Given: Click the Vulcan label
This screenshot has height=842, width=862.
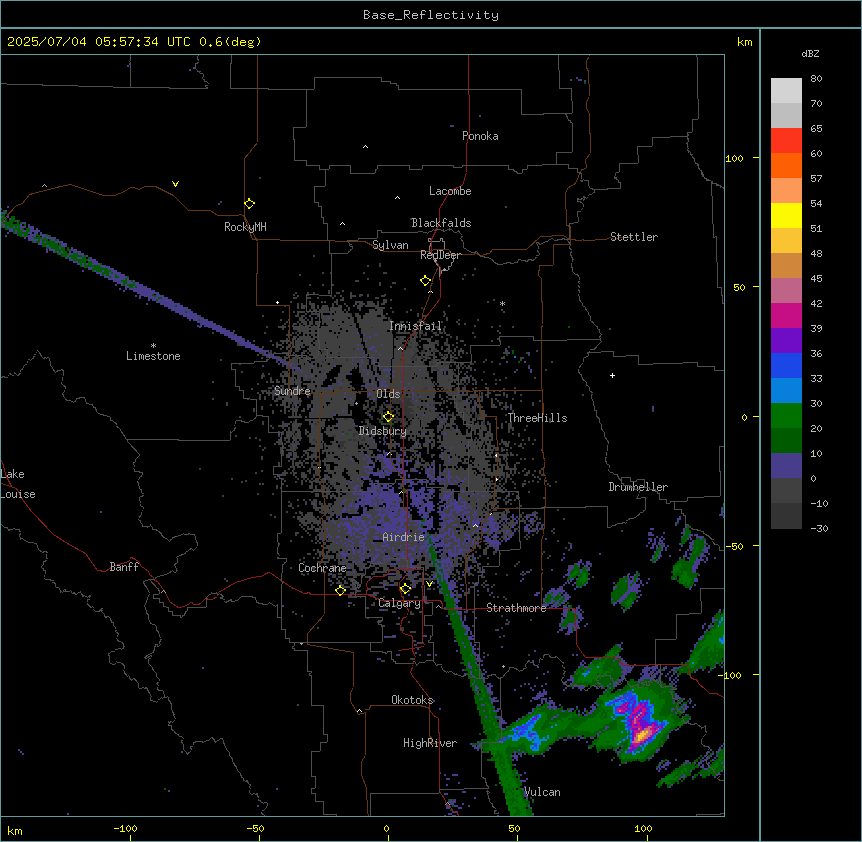Looking at the screenshot, I should pos(542,792).
